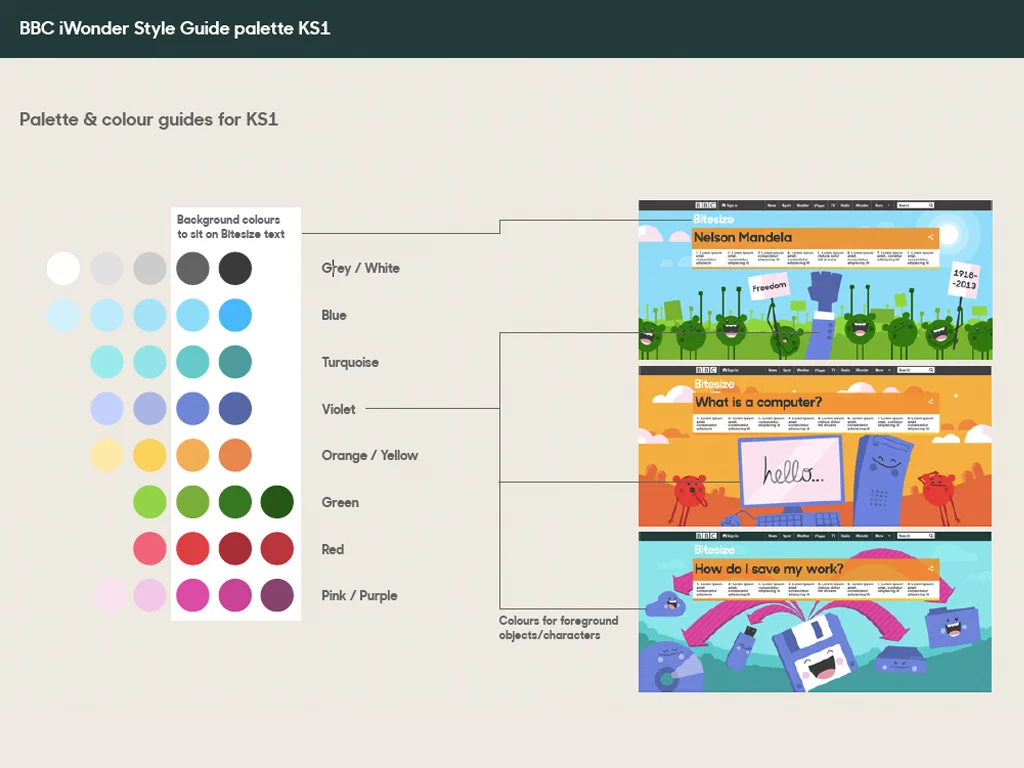Click the Blue row label
The image size is (1024, 768).
coord(334,315)
